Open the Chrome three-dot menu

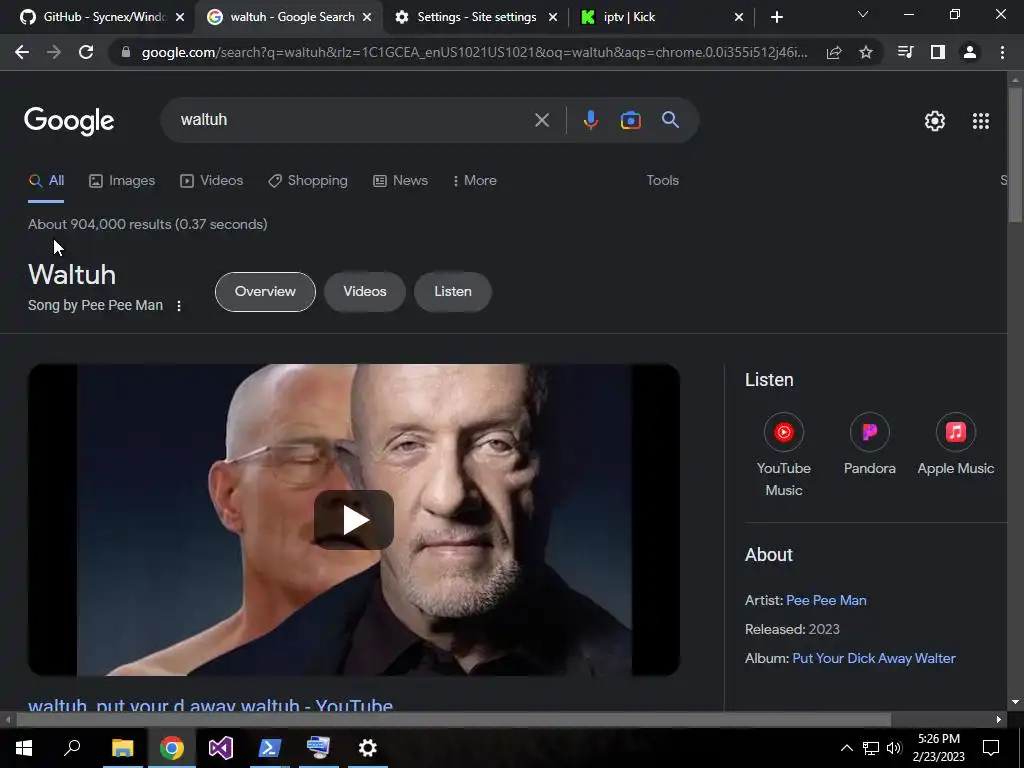coord(1002,52)
